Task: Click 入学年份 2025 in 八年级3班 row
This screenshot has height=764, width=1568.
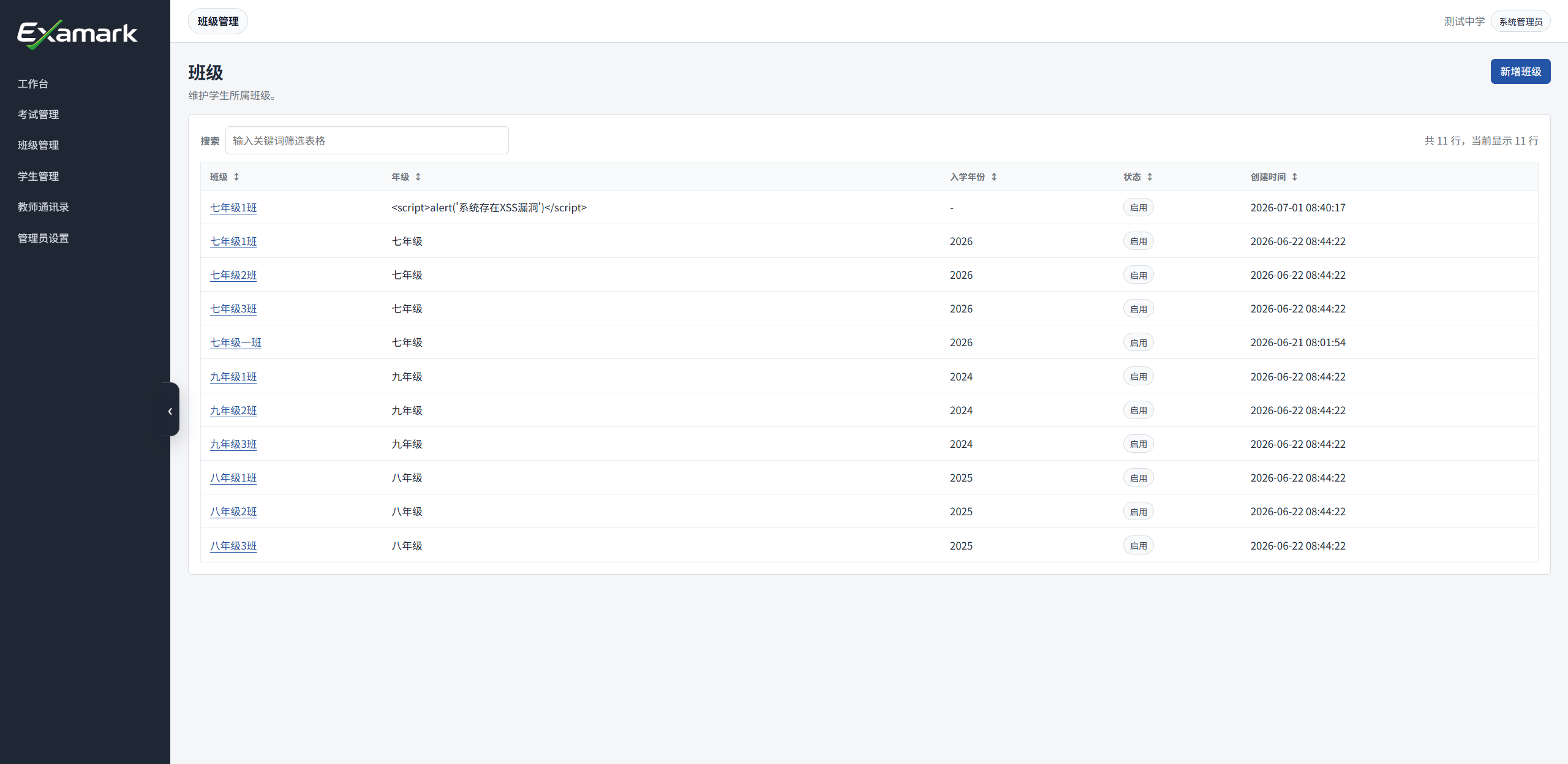Action: pyautogui.click(x=961, y=546)
